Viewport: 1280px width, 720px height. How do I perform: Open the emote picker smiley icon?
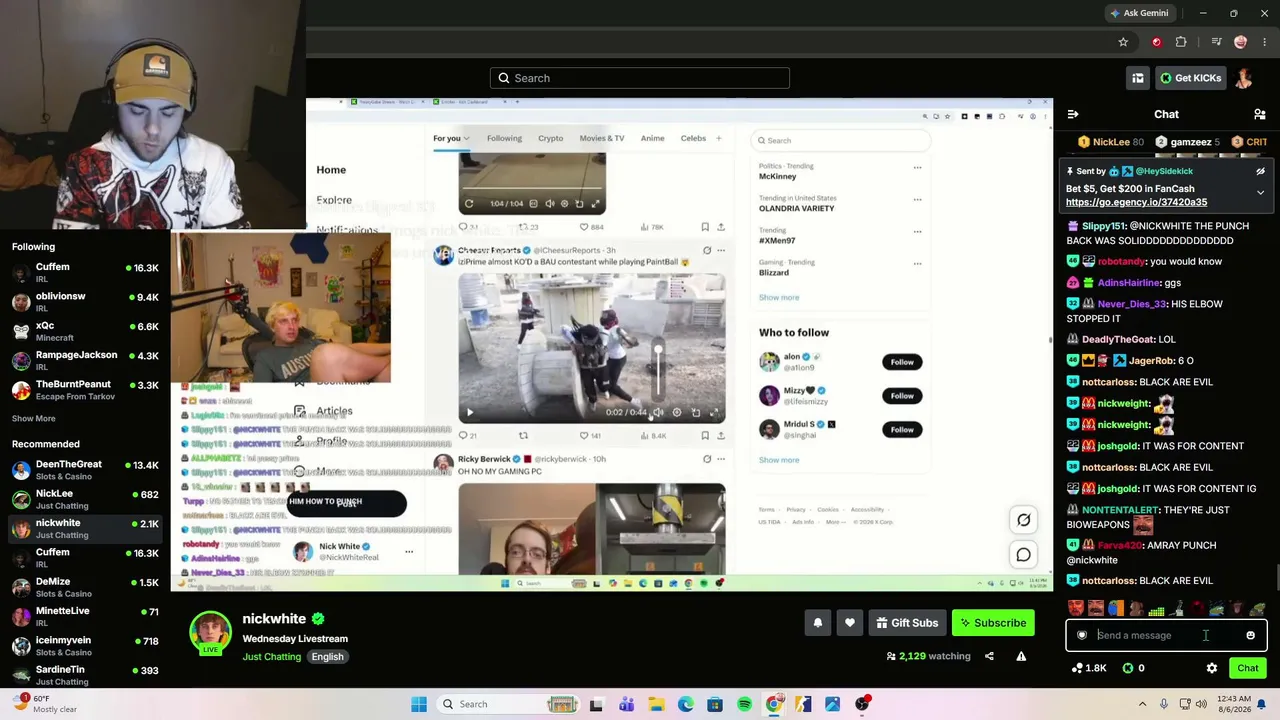(1250, 635)
